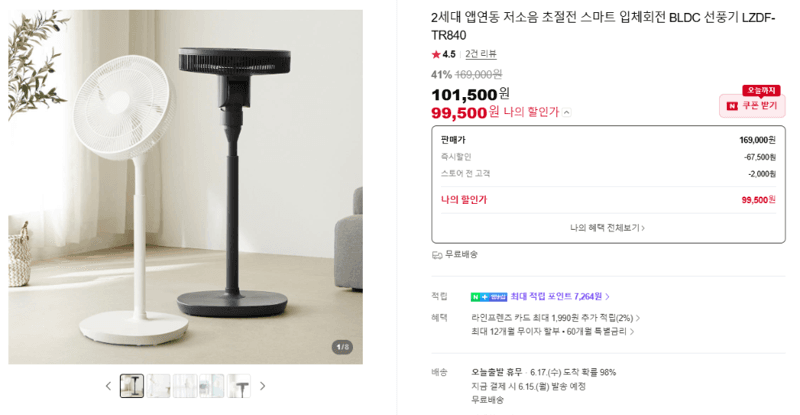Expand 최대 적립 포인트 7,264원 details
The height and width of the screenshot is (415, 800).
[x=560, y=297]
